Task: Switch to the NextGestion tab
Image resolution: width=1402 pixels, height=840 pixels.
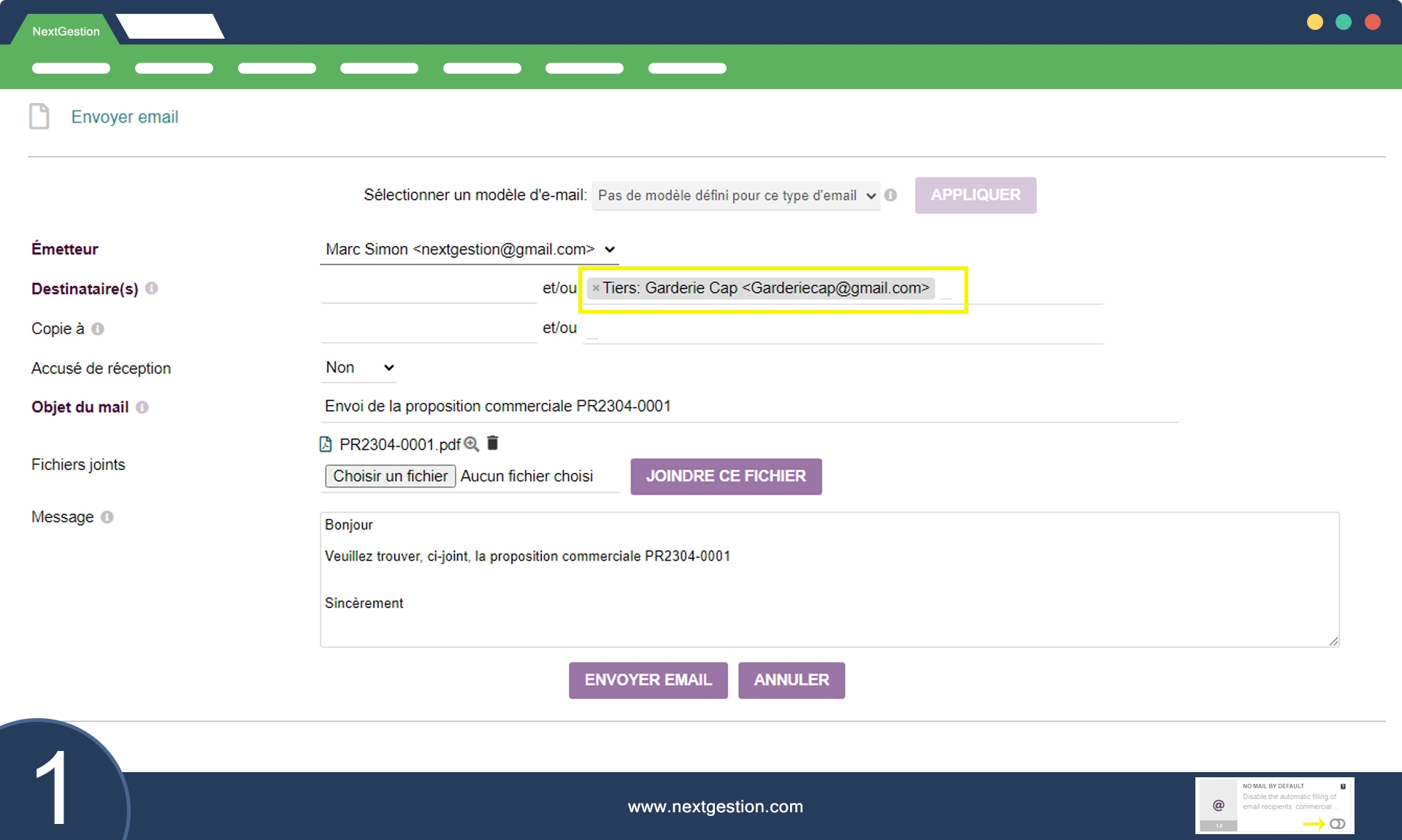Action: (x=66, y=31)
